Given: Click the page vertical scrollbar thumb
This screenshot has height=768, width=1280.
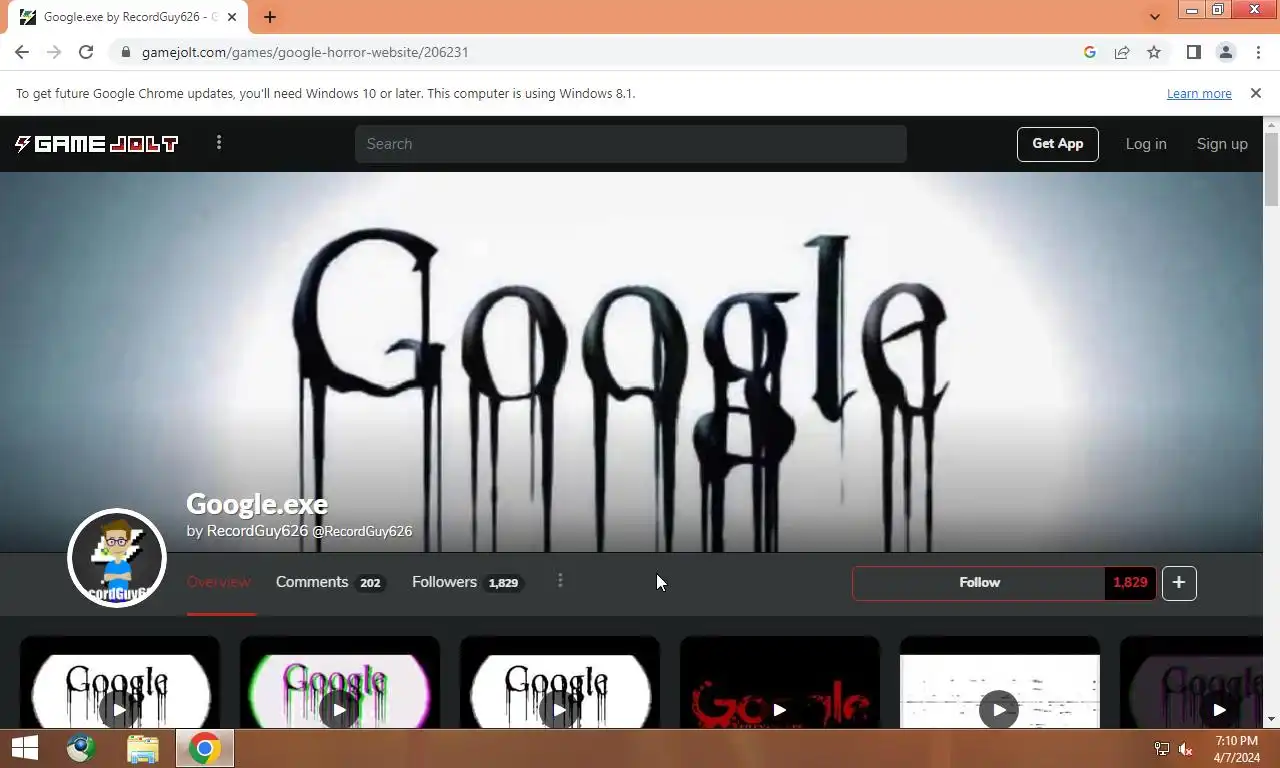Looking at the screenshot, I should click(1272, 169).
